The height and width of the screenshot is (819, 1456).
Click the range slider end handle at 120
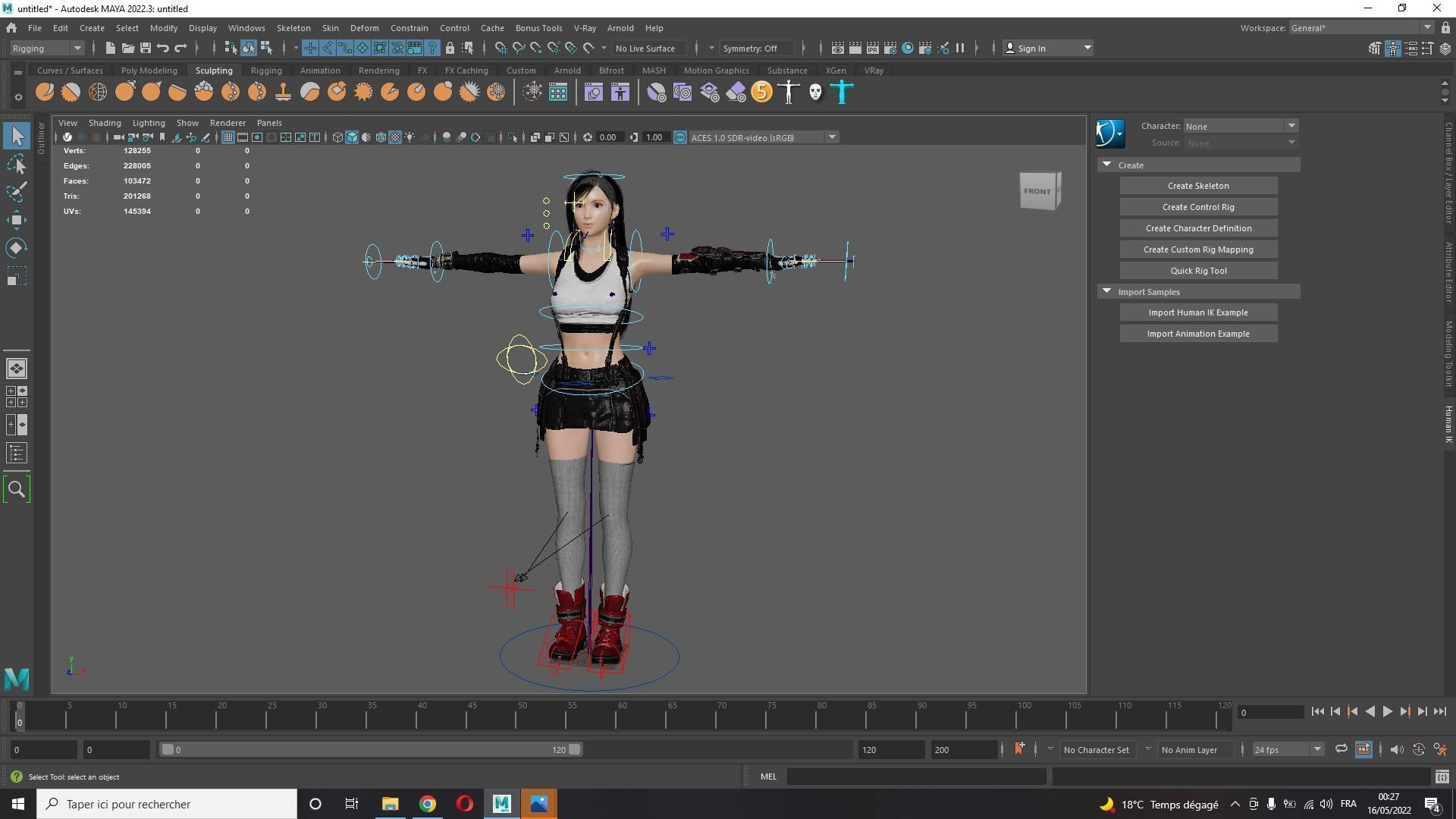(575, 749)
